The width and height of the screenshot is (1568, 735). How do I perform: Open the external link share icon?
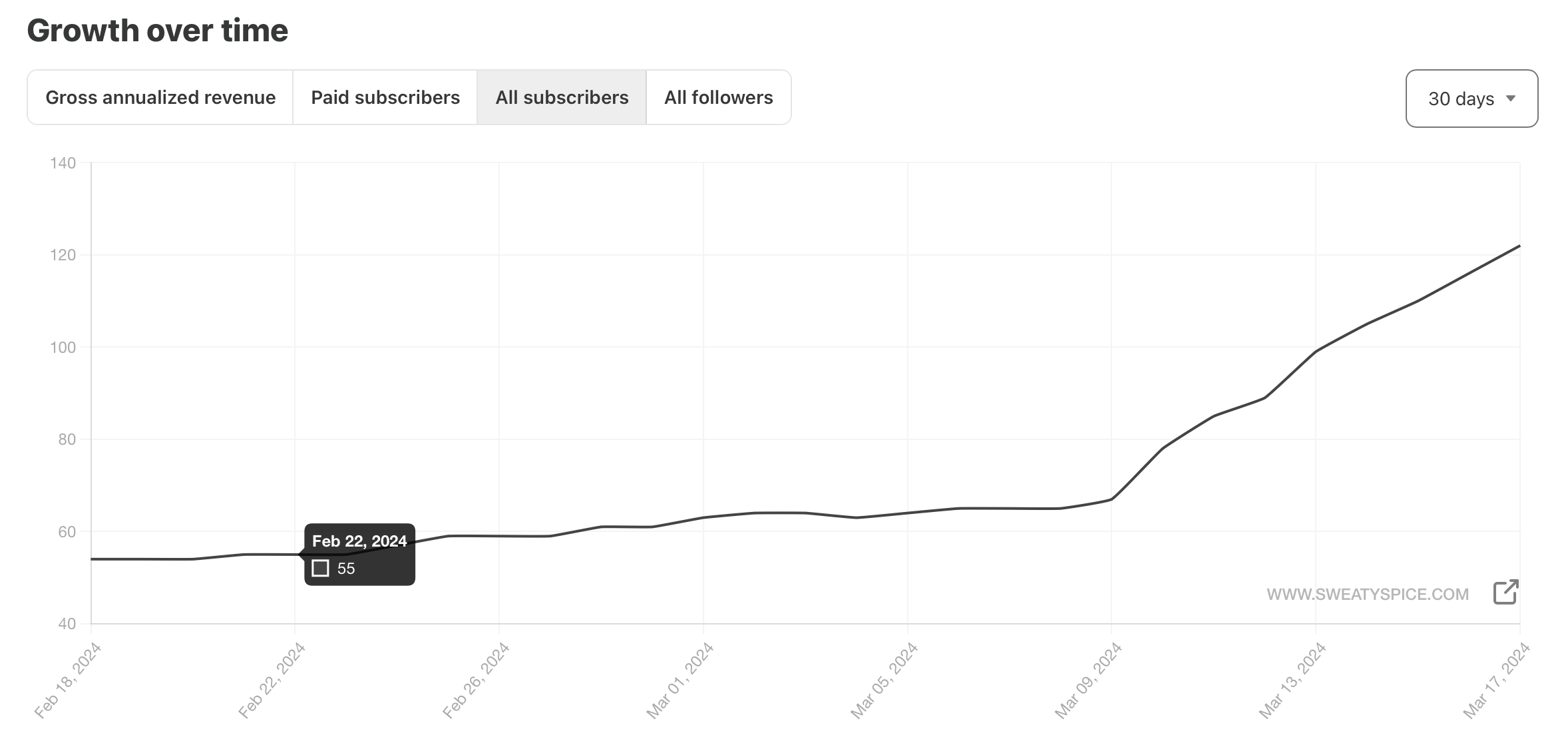pyautogui.click(x=1505, y=592)
